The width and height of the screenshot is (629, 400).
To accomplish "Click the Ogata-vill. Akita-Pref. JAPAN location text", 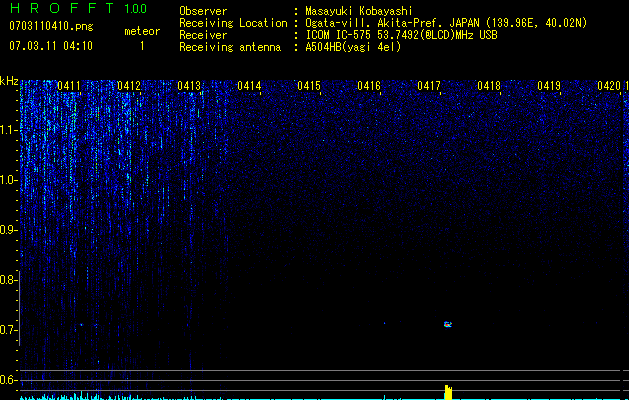I will (446, 23).
